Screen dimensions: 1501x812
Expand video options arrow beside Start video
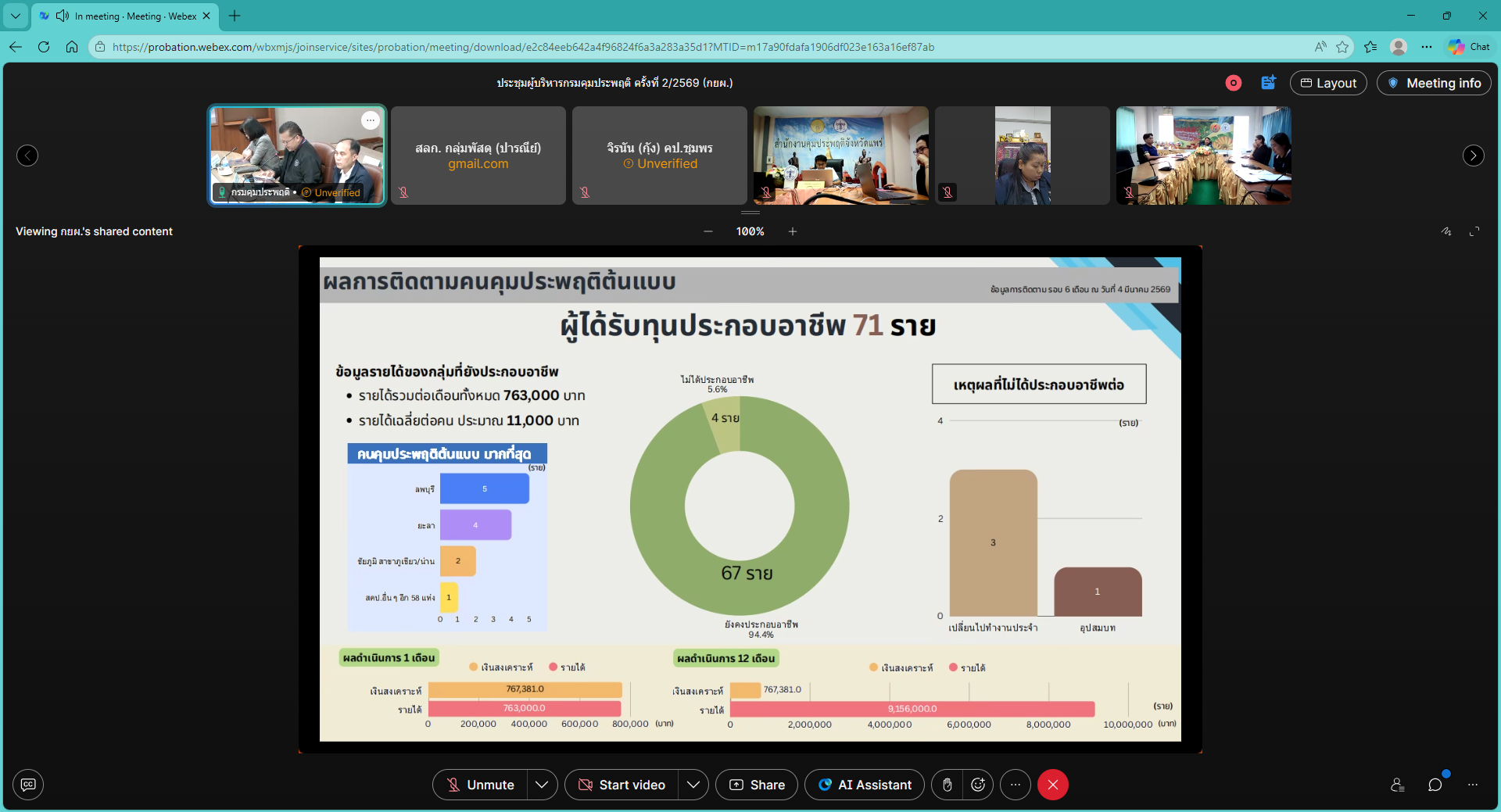[693, 785]
